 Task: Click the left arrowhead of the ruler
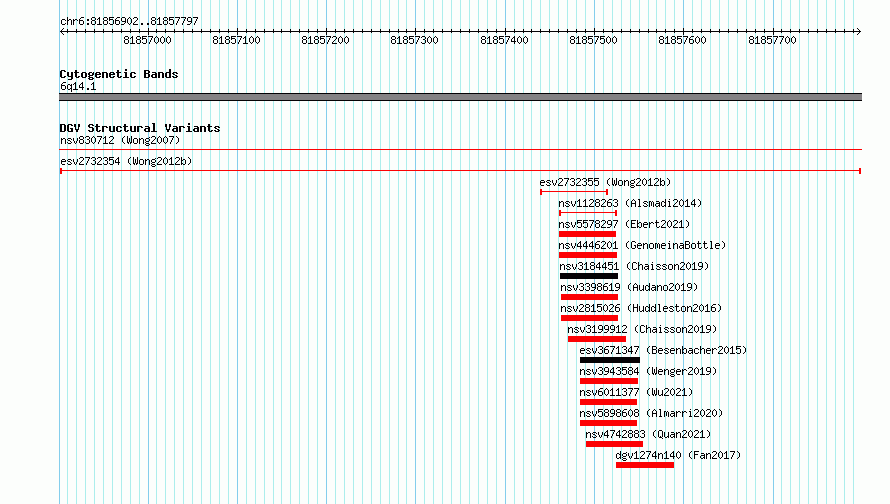tap(62, 31)
